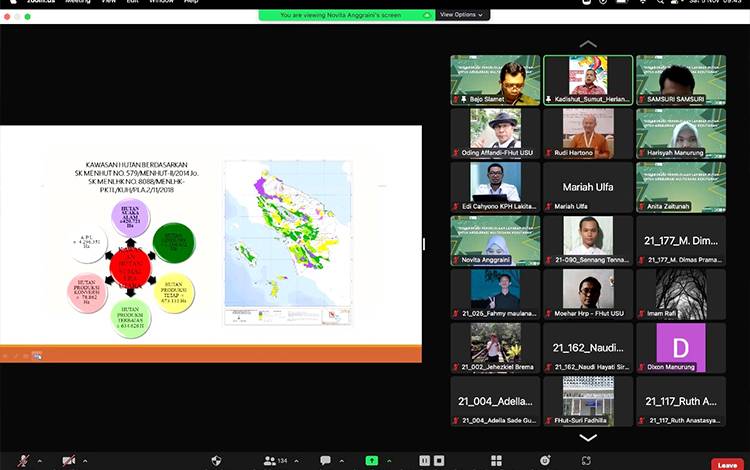Select the 21_162_Naudi Hayati tile

tap(588, 348)
